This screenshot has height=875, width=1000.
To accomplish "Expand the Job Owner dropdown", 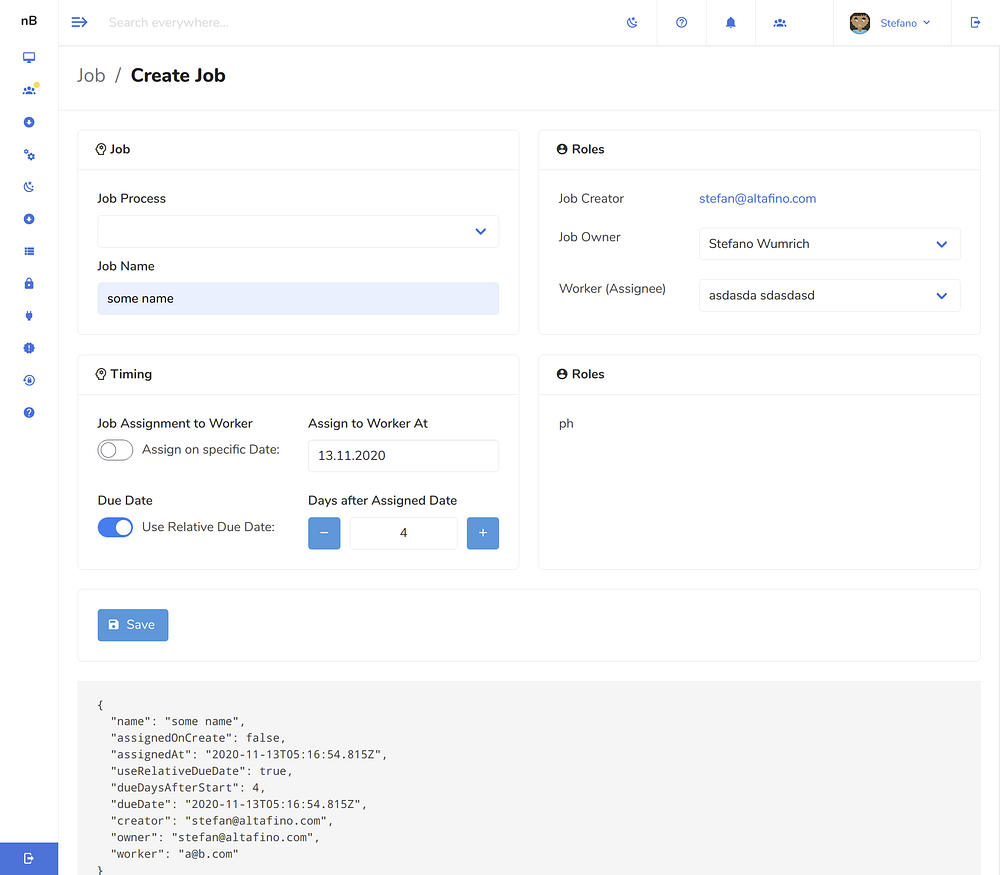I will pos(829,244).
